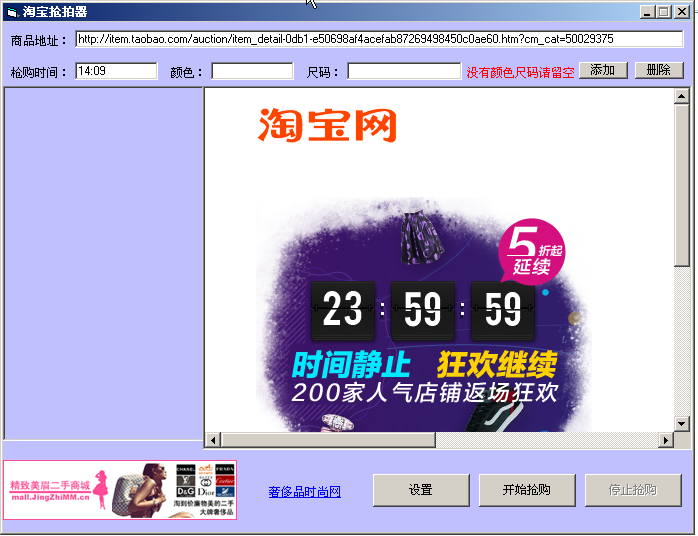Focus the purchase time field showing 14:09
The height and width of the screenshot is (536, 698).
click(116, 71)
